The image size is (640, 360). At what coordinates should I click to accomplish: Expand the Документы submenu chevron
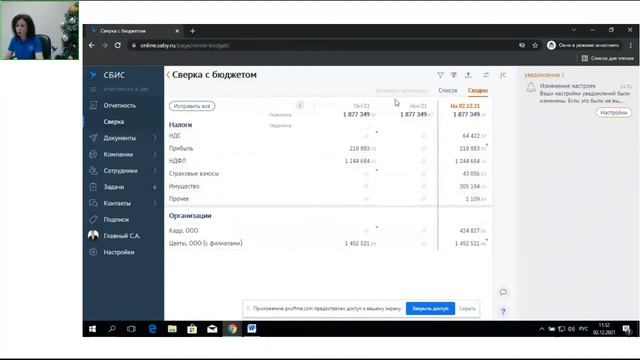pyautogui.click(x=155, y=138)
